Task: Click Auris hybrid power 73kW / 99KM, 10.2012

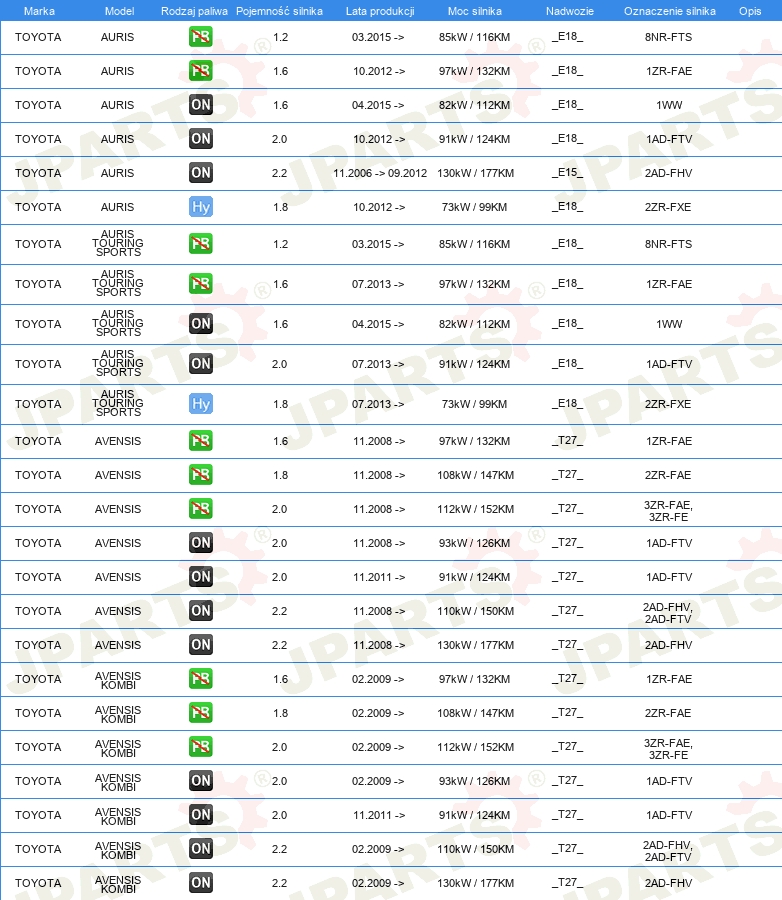Action: point(474,207)
